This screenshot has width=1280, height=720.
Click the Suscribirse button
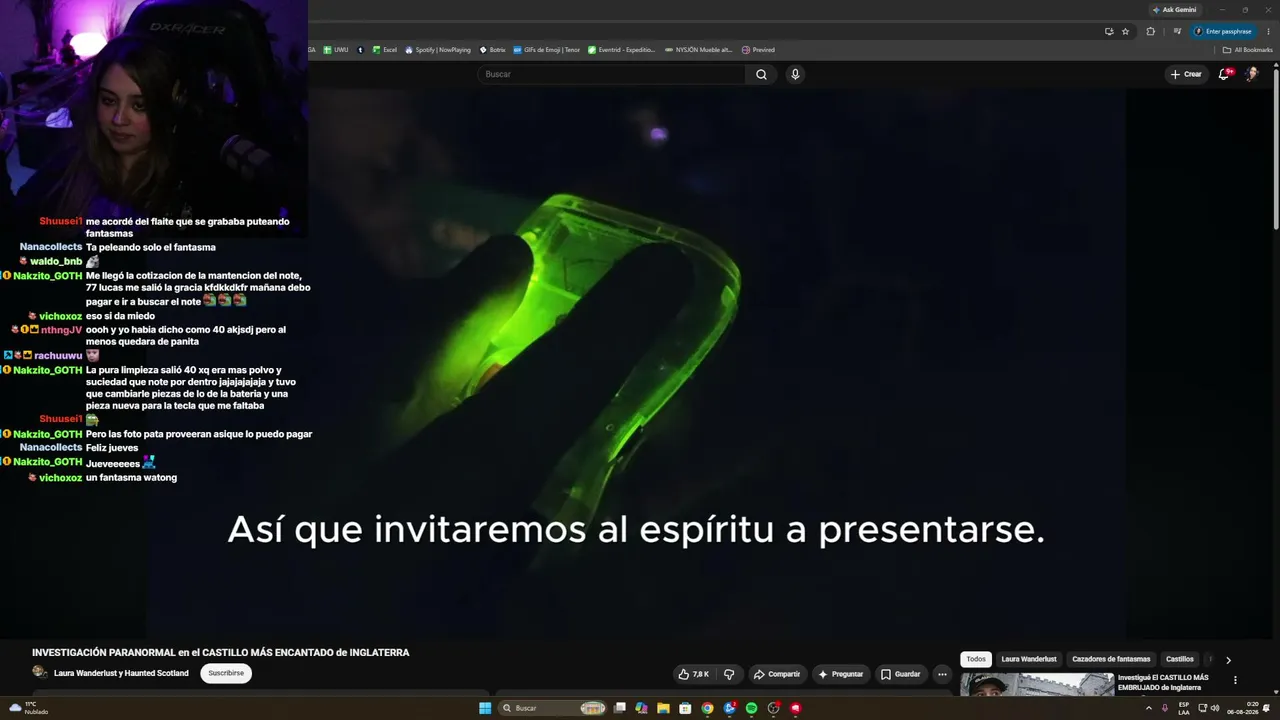[226, 673]
